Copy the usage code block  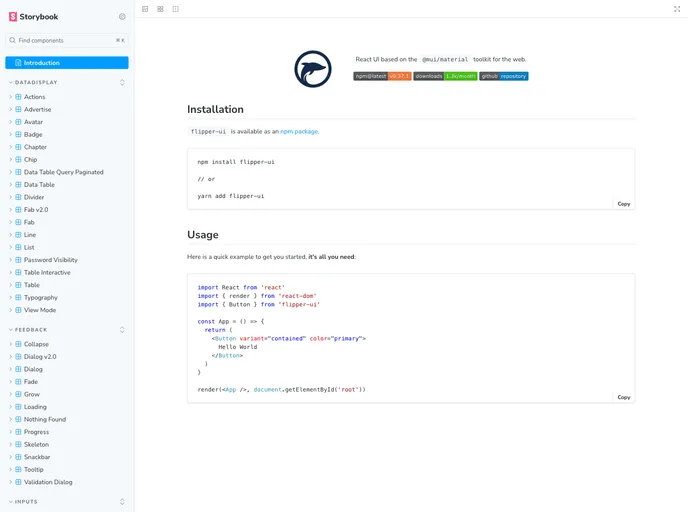pos(624,397)
